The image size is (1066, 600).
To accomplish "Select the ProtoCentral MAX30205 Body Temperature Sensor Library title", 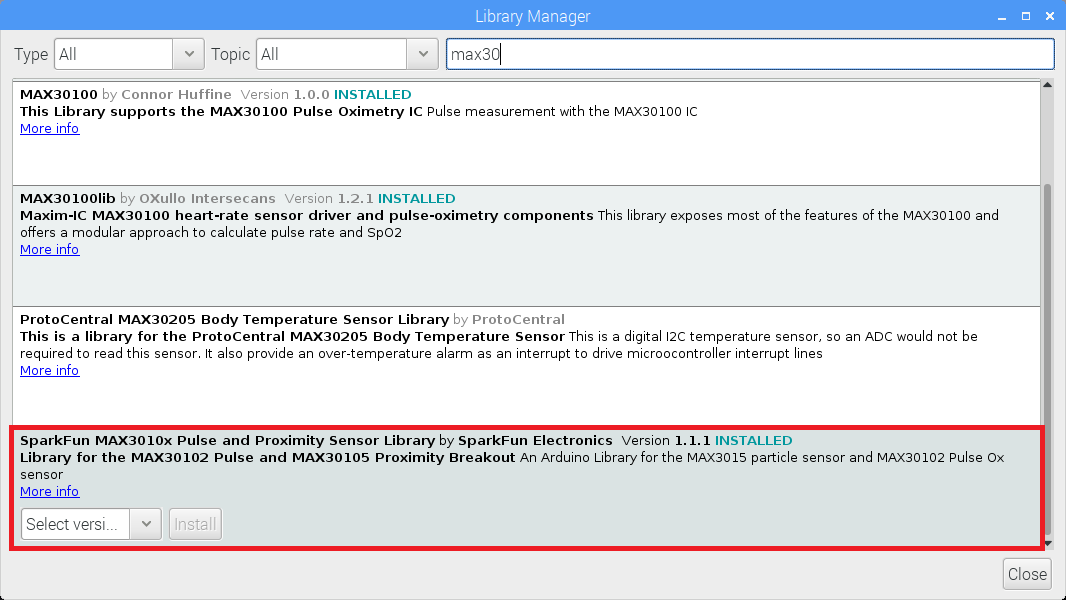I will (x=235, y=319).
